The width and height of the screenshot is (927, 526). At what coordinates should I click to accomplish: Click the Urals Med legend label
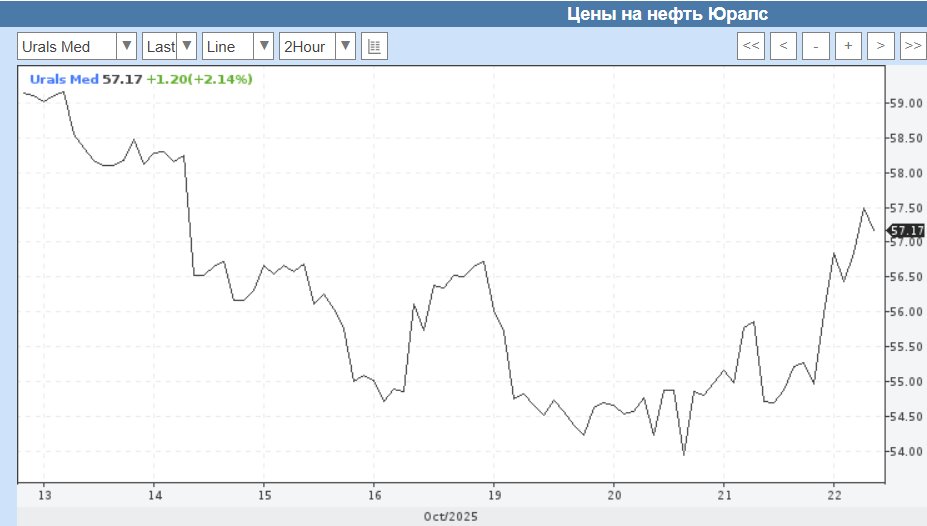tap(64, 78)
